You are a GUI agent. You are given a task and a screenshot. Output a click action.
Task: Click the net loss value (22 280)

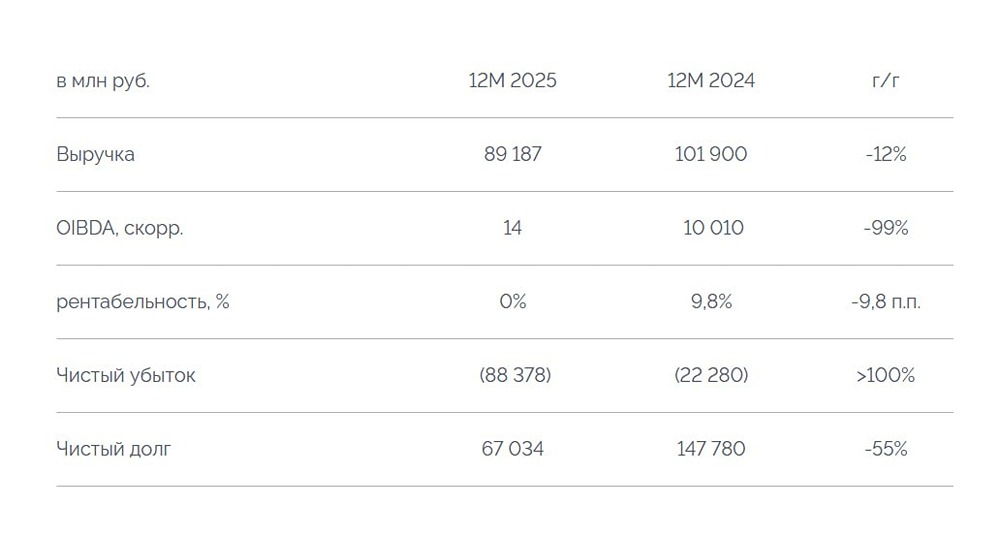pos(711,376)
